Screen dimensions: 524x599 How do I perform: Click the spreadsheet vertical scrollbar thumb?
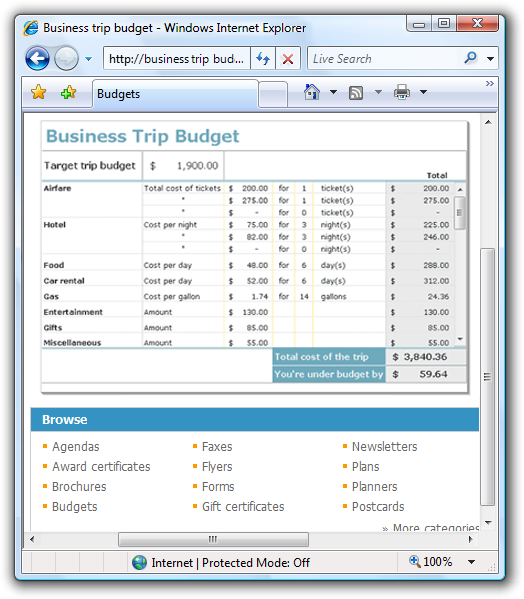point(460,212)
